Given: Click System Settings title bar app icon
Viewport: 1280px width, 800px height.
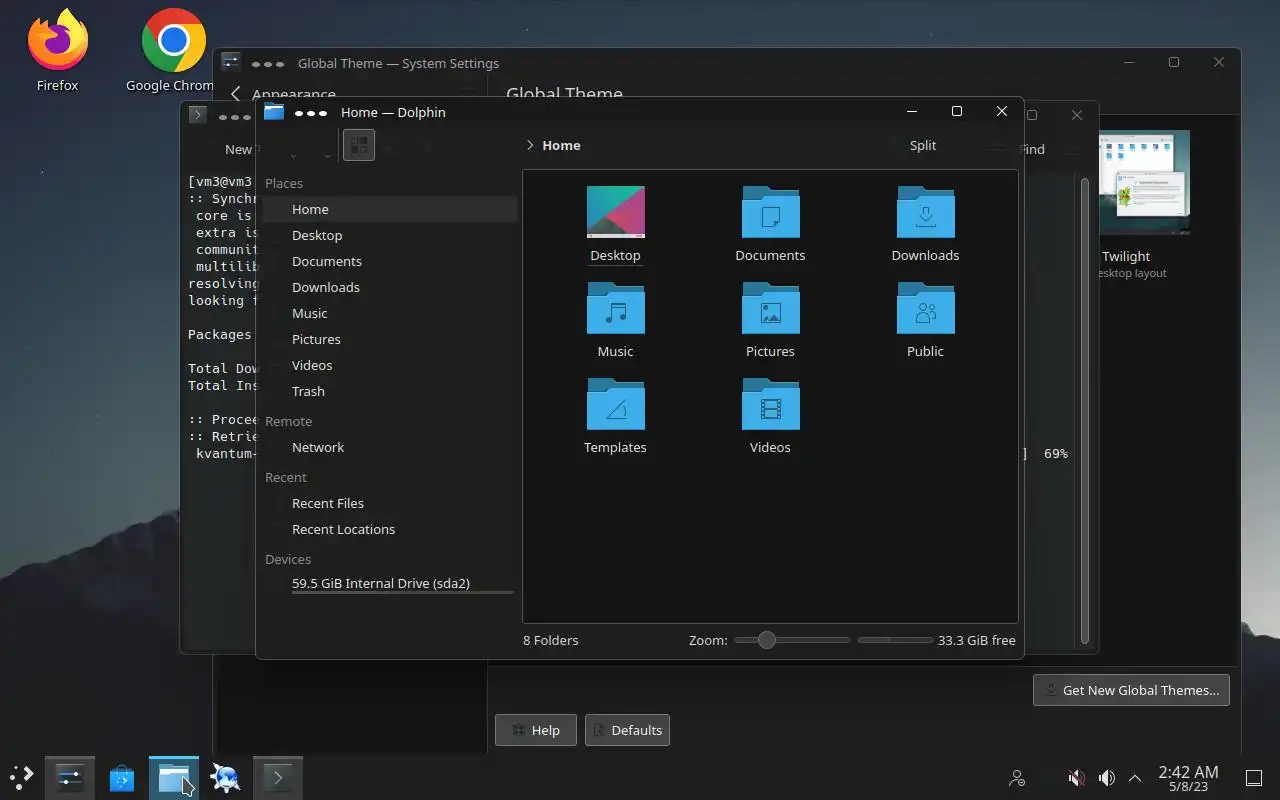Looking at the screenshot, I should (231, 63).
